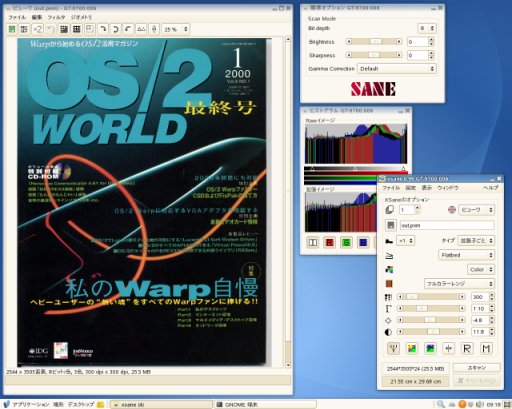This screenshot has width=512, height=409.
Task: Click the scale image icon in viewer toolbar
Action: (x=90, y=29)
